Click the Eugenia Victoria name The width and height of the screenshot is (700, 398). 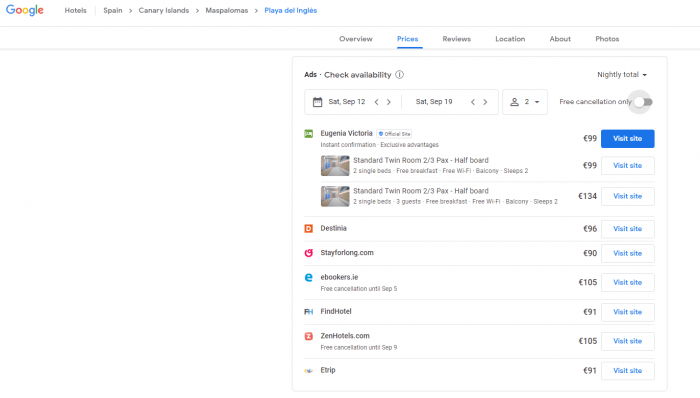click(x=346, y=133)
